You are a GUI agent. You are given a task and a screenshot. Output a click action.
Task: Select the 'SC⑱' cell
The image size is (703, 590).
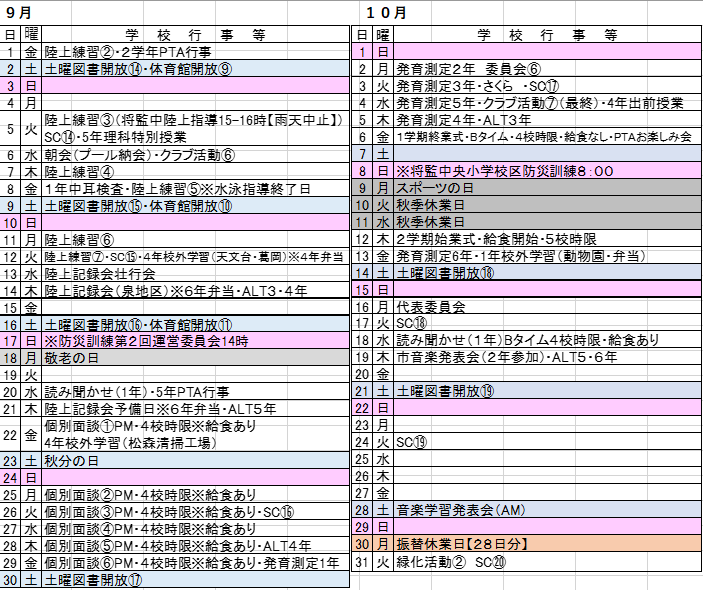[x=547, y=323]
